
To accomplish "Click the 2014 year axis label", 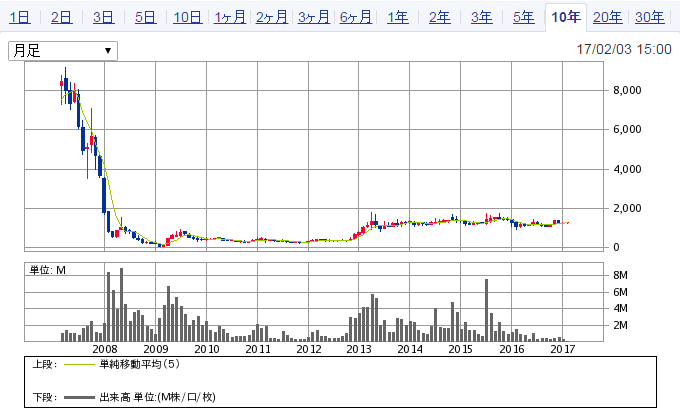I will [410, 349].
